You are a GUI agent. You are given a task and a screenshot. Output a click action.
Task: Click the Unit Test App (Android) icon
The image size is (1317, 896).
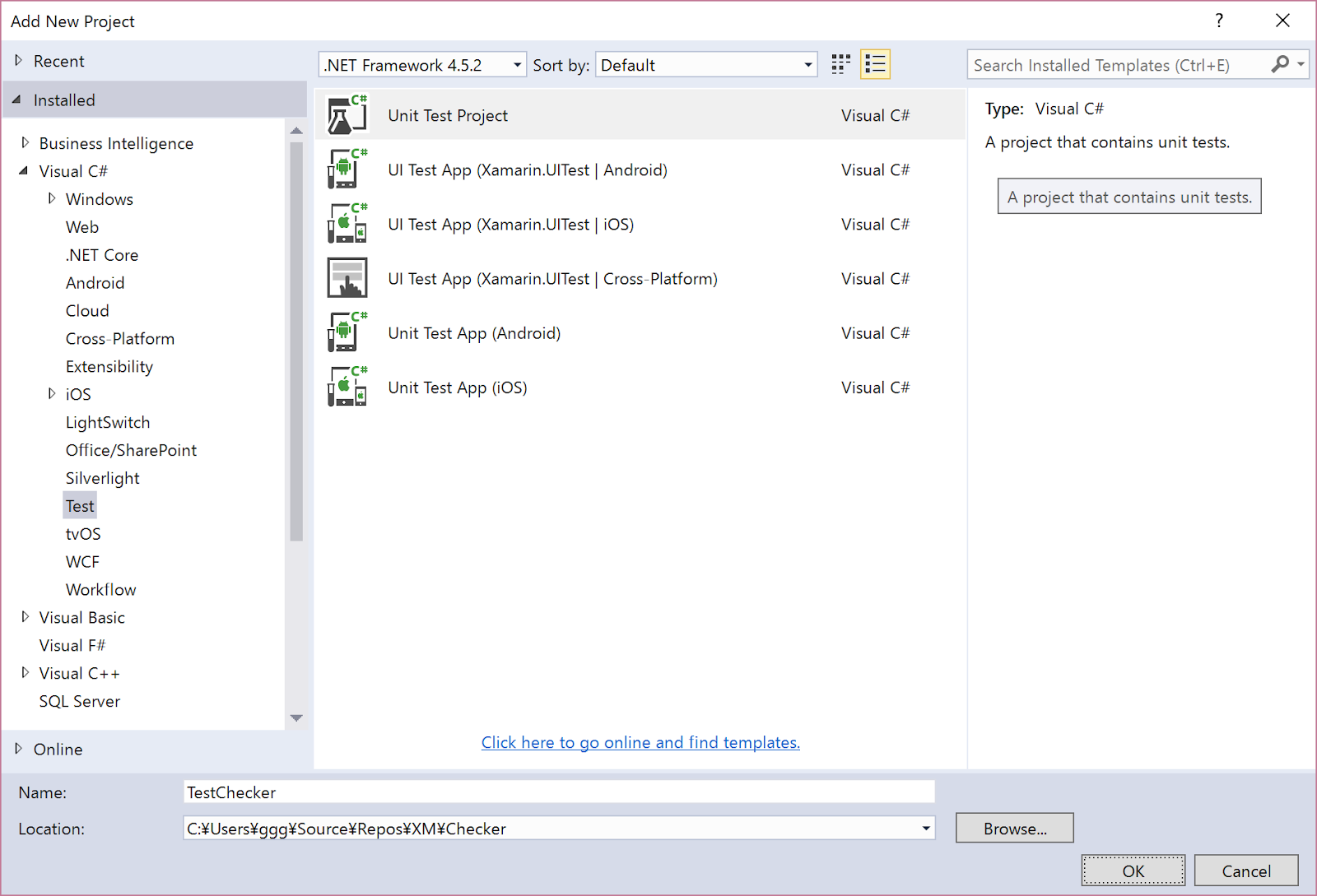point(347,332)
